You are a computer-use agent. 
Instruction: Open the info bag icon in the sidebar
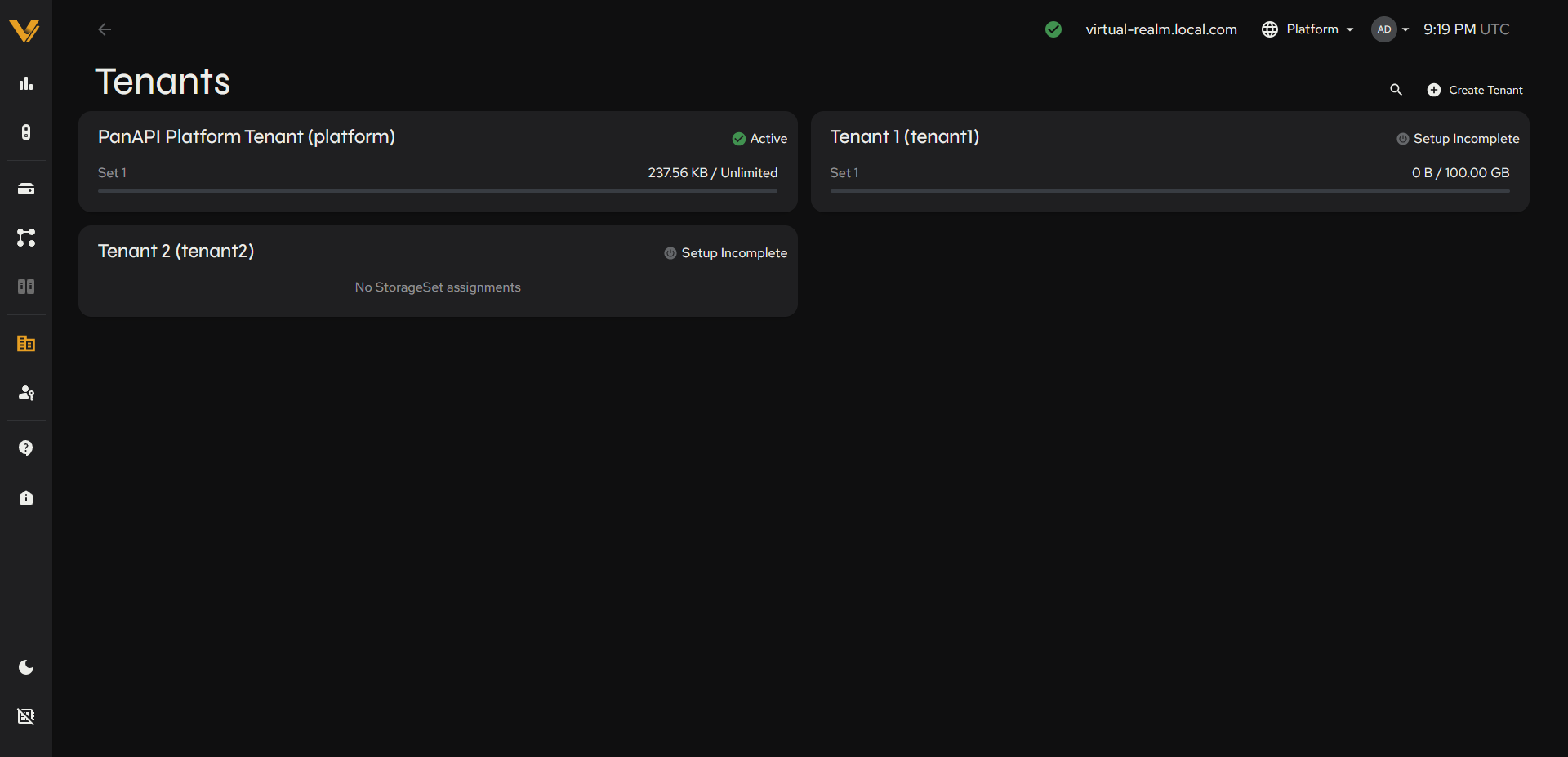[26, 497]
